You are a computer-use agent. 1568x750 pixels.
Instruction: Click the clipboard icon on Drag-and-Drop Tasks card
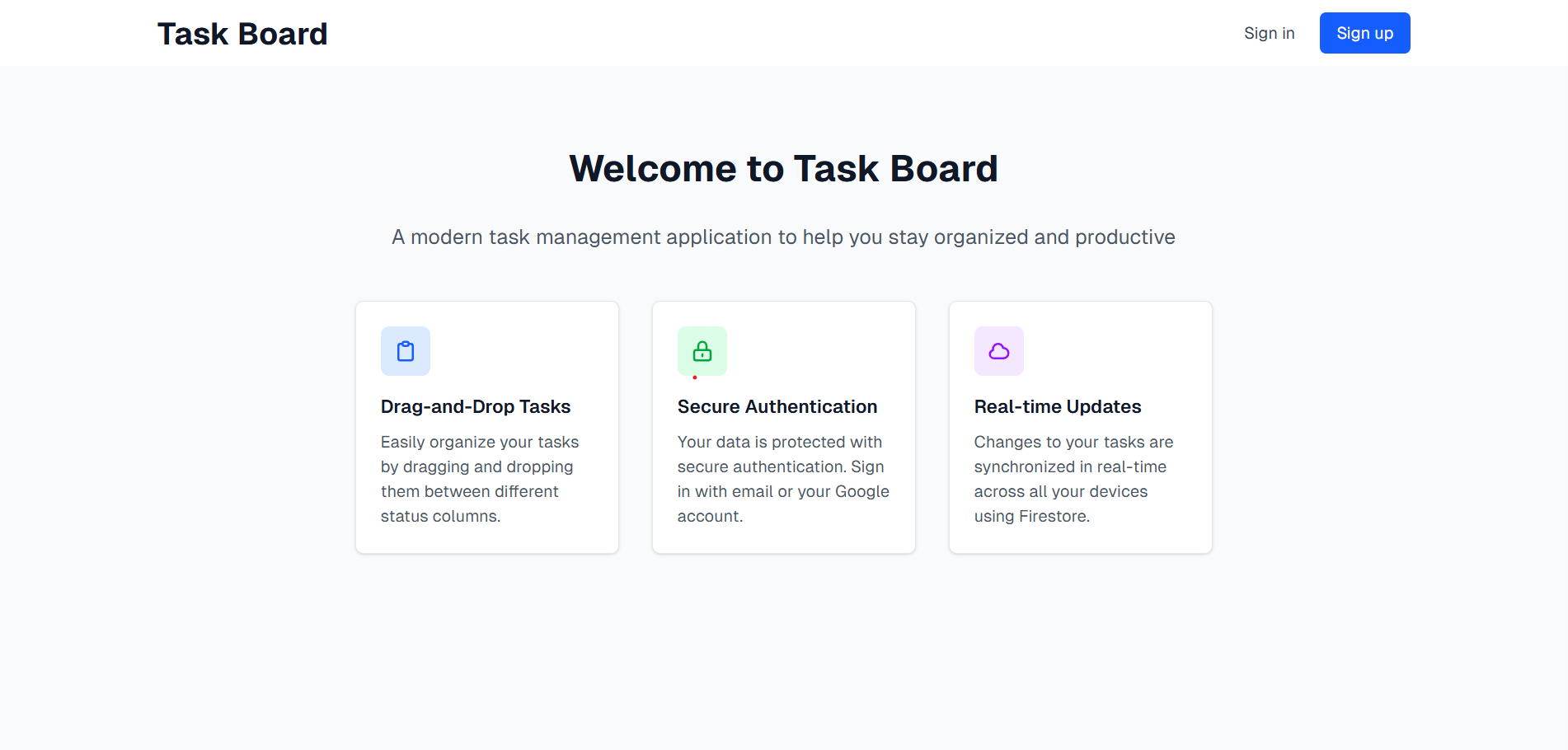tap(405, 350)
